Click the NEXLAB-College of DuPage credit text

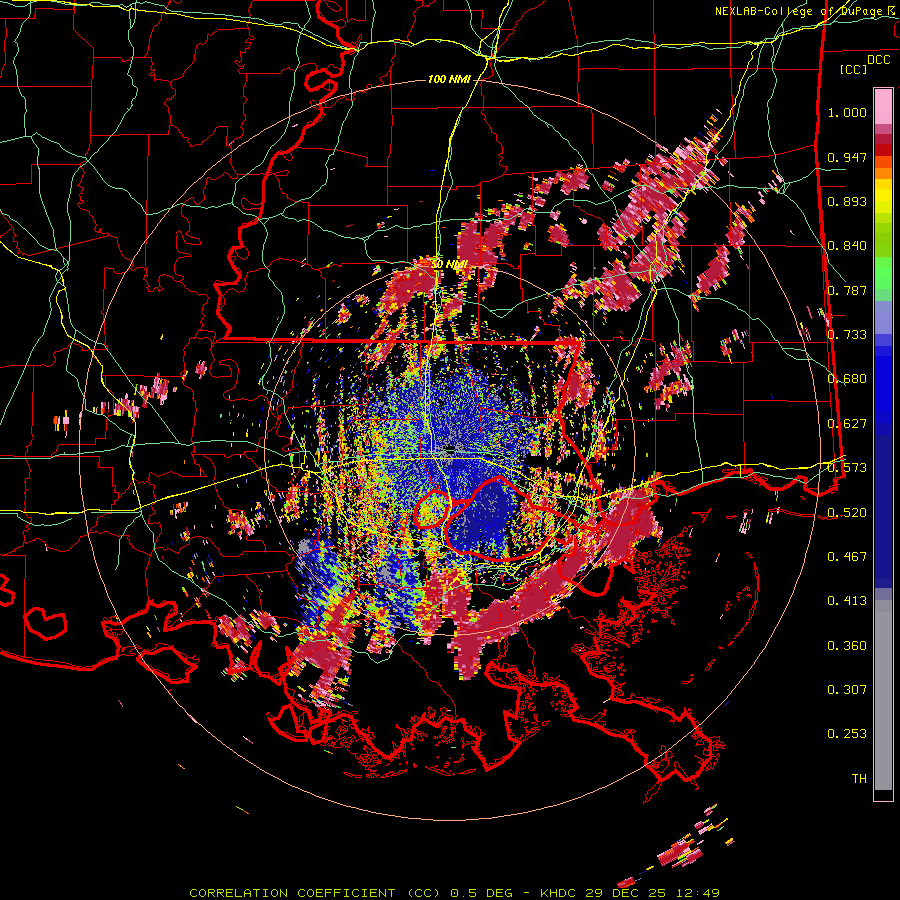805,11
